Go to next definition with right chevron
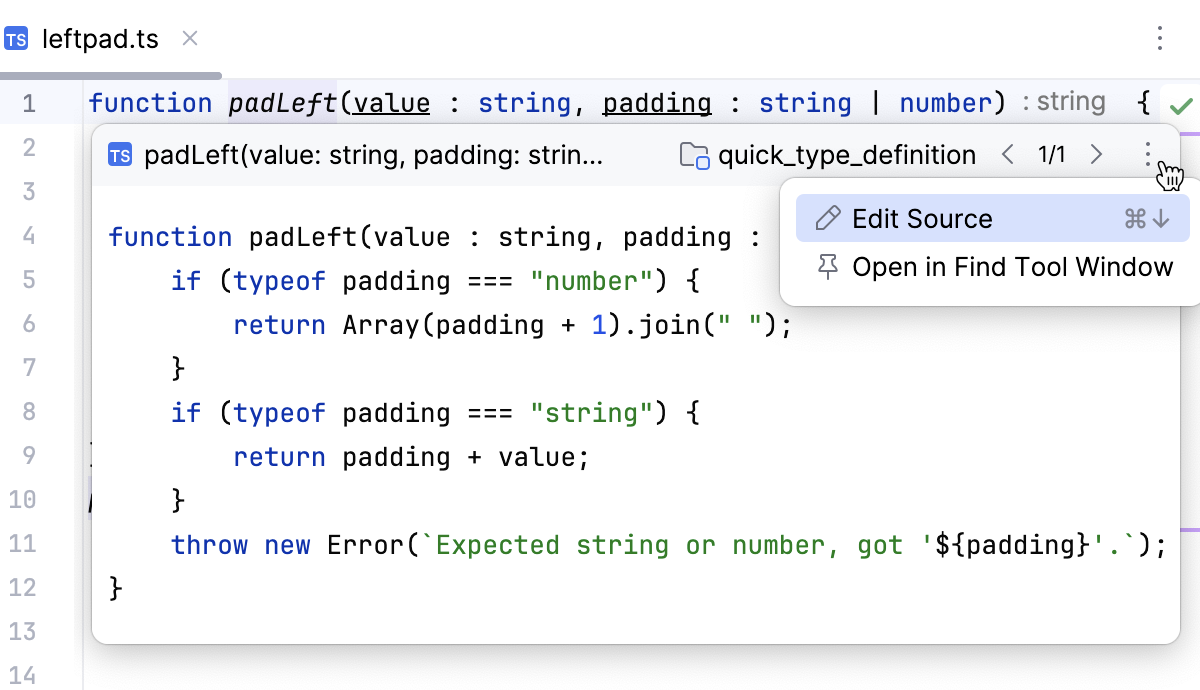 click(x=1096, y=154)
